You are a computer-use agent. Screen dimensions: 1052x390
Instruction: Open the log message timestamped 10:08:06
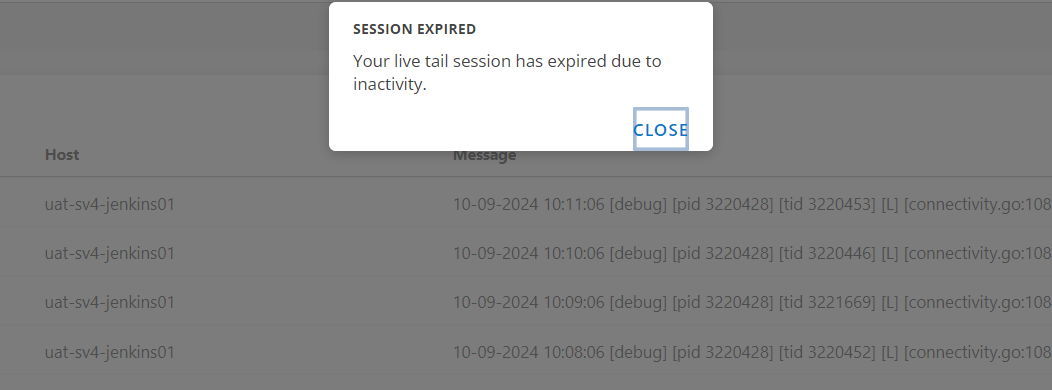[752, 352]
